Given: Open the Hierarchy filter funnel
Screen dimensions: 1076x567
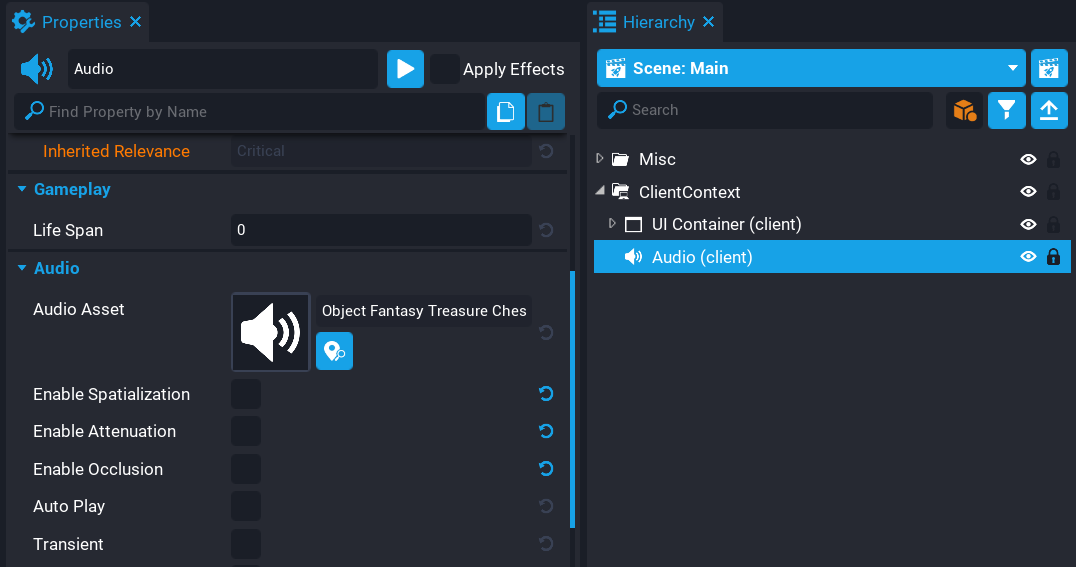Looking at the screenshot, I should pos(1007,110).
